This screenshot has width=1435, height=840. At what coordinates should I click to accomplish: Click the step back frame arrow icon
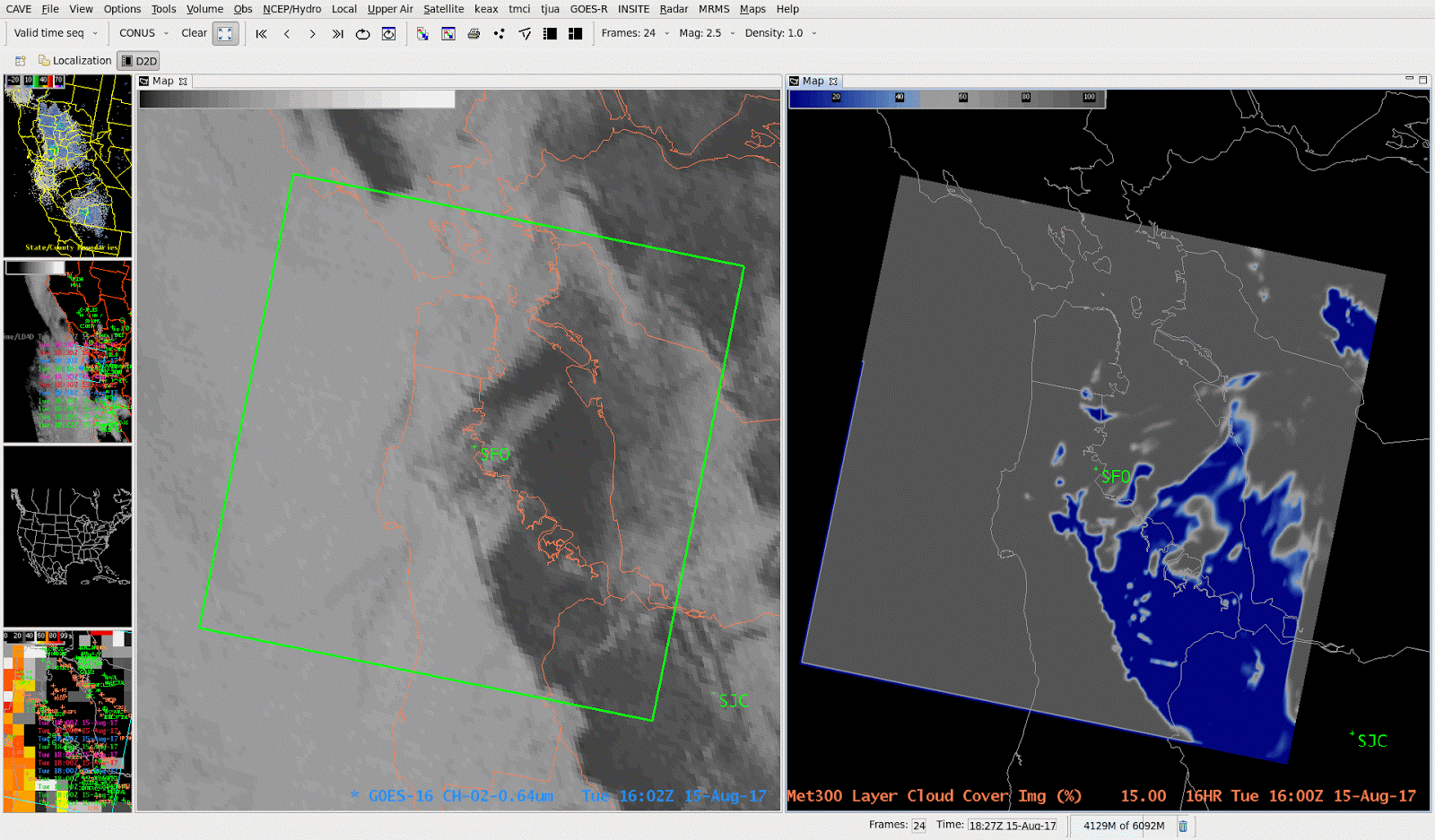coord(286,34)
